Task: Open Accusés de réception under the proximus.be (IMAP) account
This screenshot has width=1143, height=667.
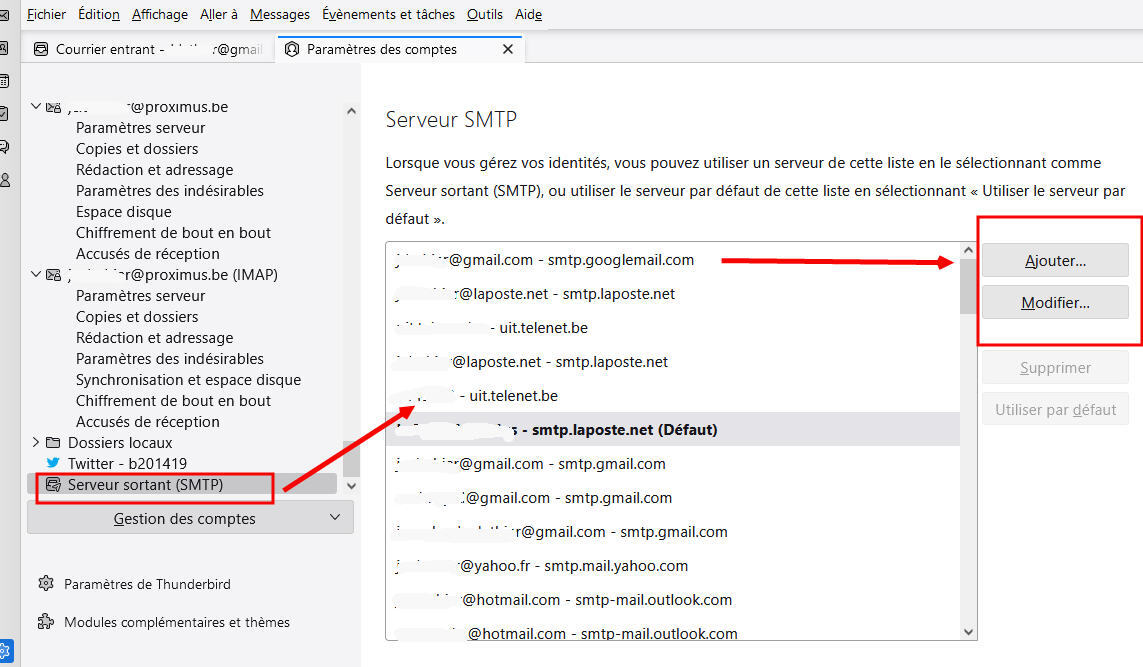Action: (148, 421)
